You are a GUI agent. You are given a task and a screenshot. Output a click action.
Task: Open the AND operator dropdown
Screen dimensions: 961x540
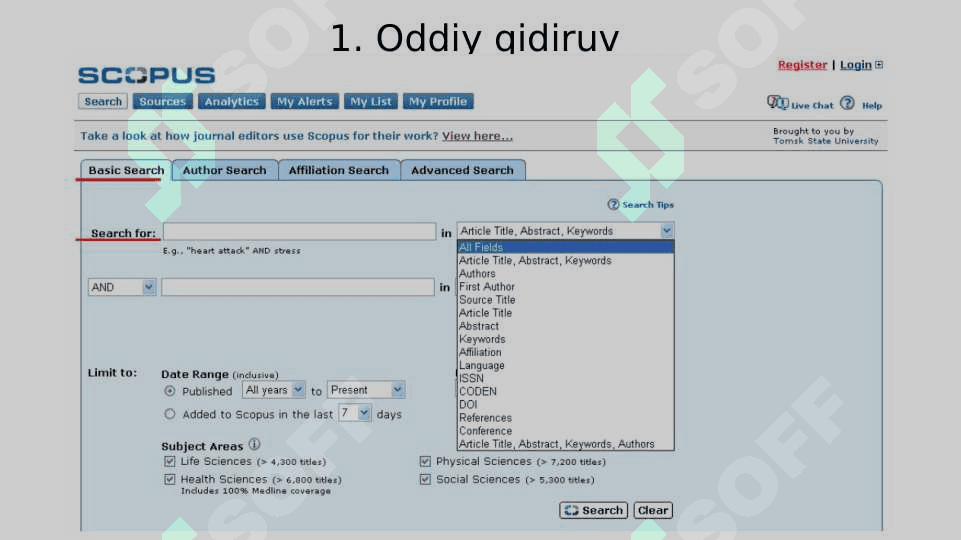click(122, 287)
